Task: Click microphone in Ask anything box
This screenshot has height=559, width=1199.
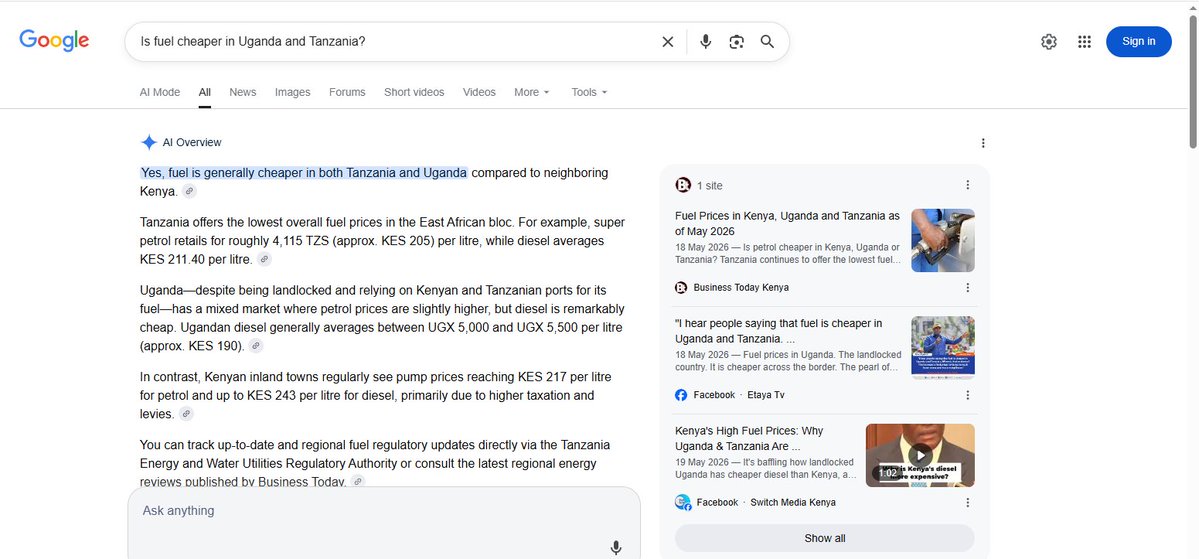Action: (616, 548)
